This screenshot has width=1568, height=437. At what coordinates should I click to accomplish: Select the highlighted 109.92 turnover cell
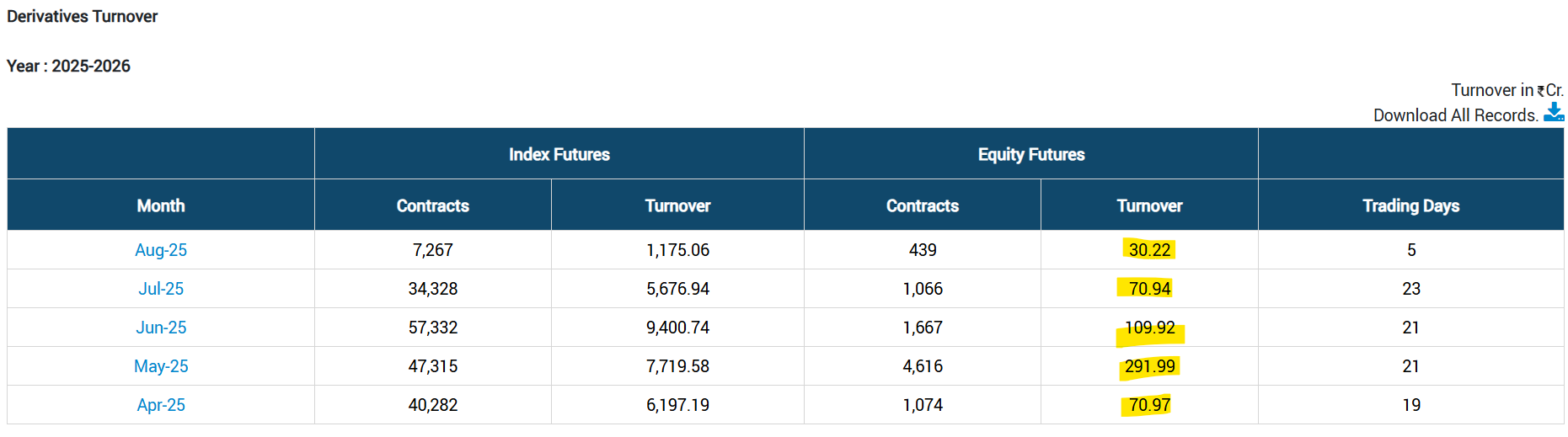[x=1149, y=328]
